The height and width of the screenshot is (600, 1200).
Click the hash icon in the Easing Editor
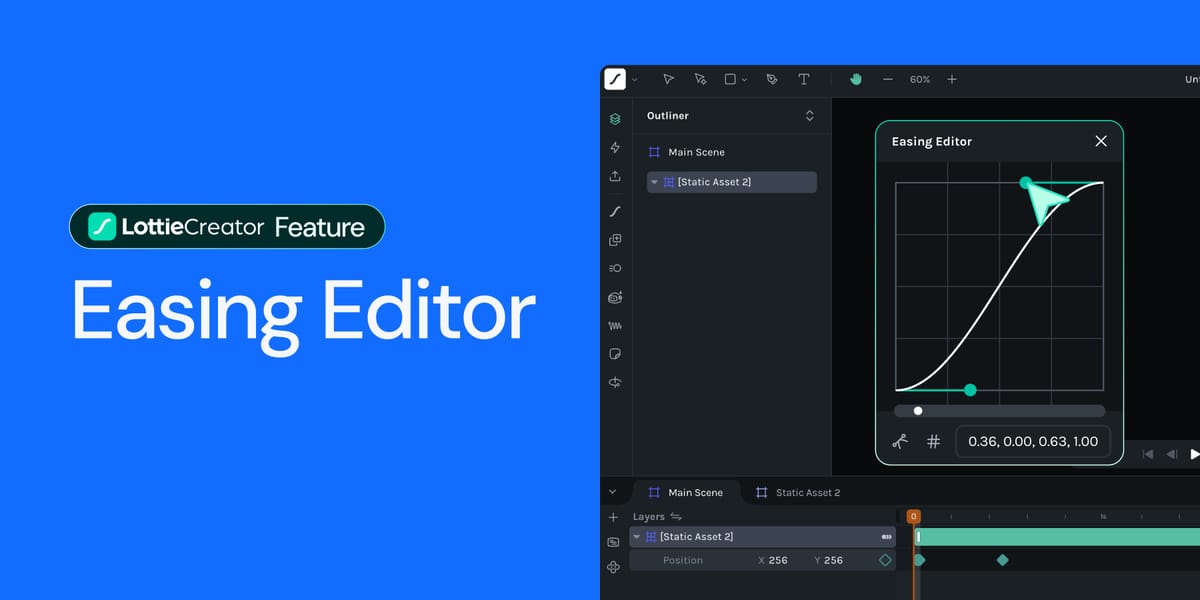[x=934, y=441]
